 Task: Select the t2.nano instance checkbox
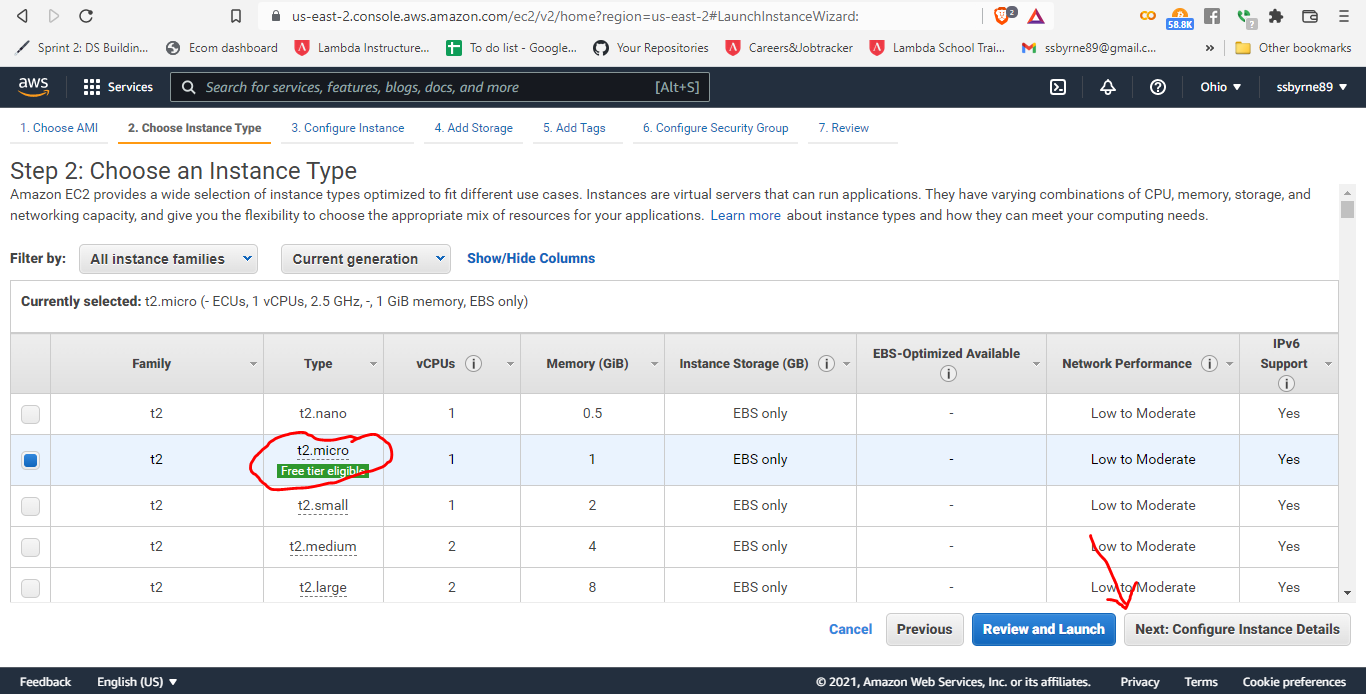(31, 414)
